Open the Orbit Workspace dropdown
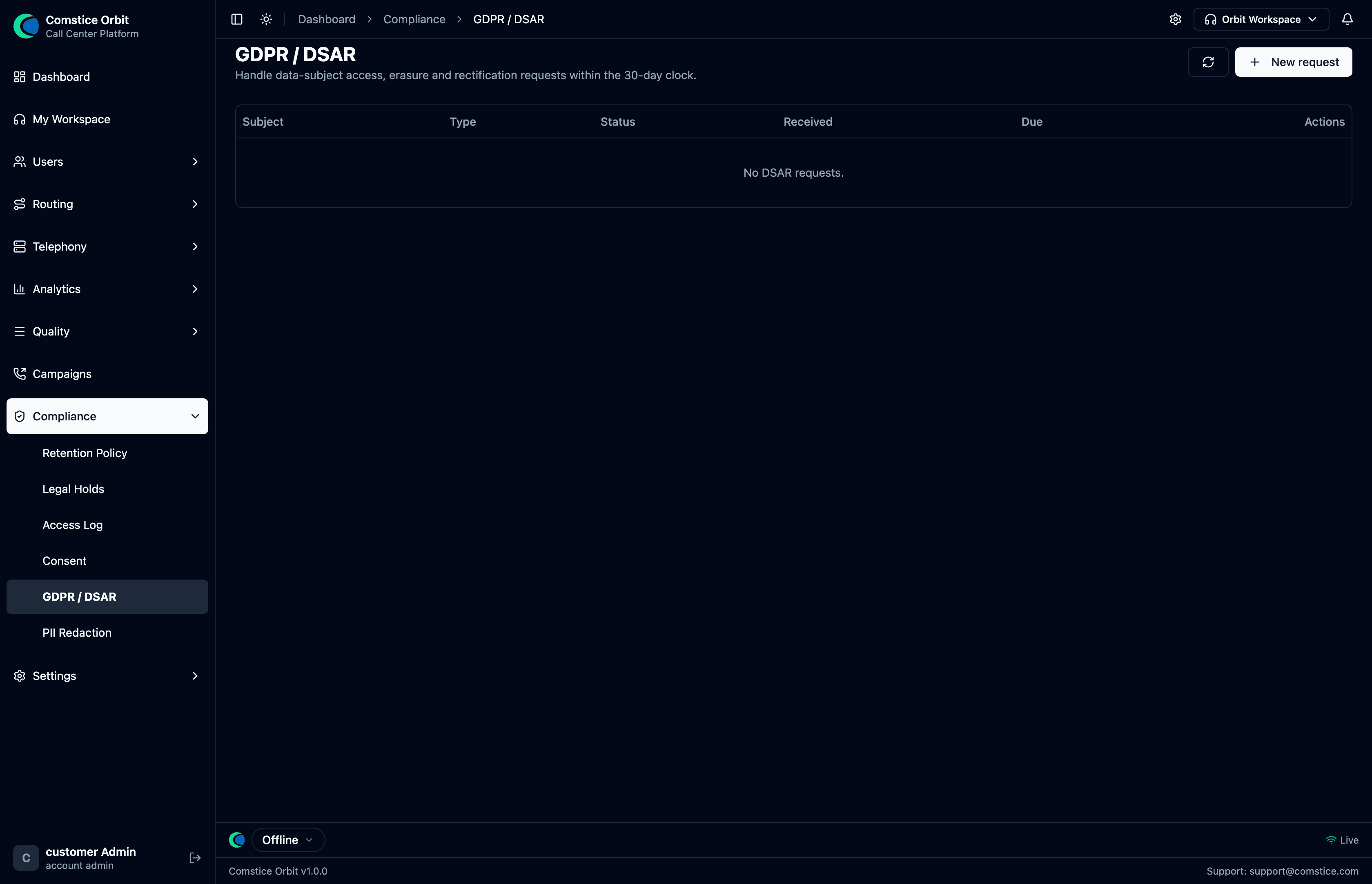This screenshot has width=1372, height=884. (1261, 20)
